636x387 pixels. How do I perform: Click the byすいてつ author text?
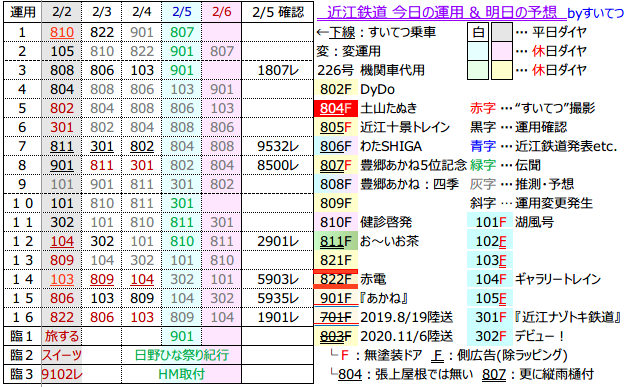[595, 13]
